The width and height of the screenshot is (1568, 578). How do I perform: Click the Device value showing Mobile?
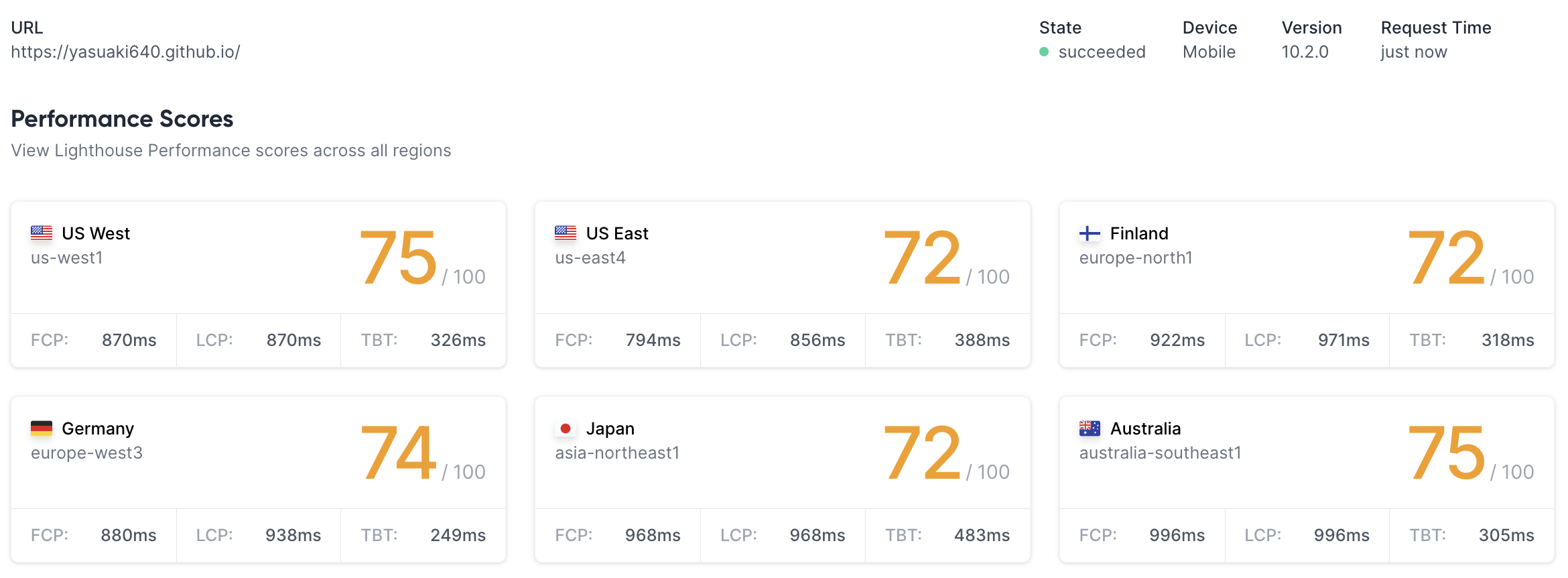pos(1209,52)
